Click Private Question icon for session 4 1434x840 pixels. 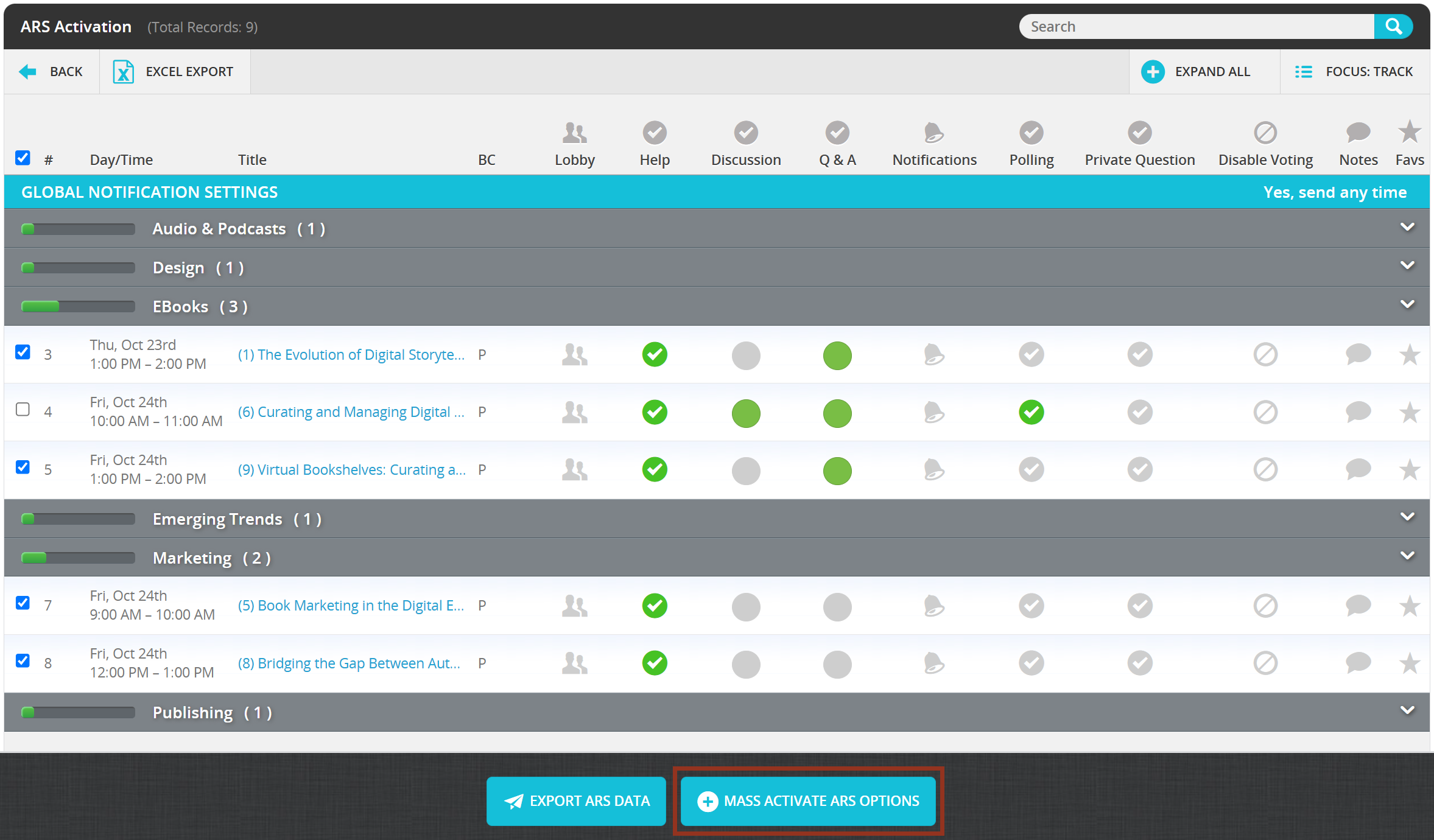point(1139,412)
